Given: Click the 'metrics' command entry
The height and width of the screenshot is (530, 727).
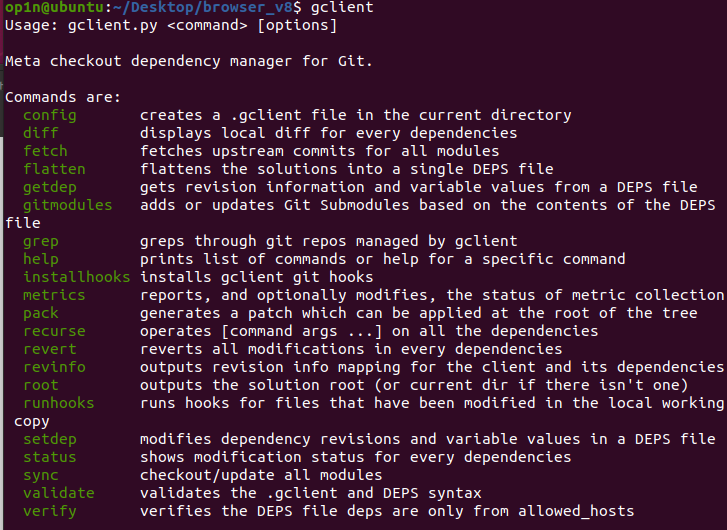Looking at the screenshot, I should pyautogui.click(x=54, y=295).
